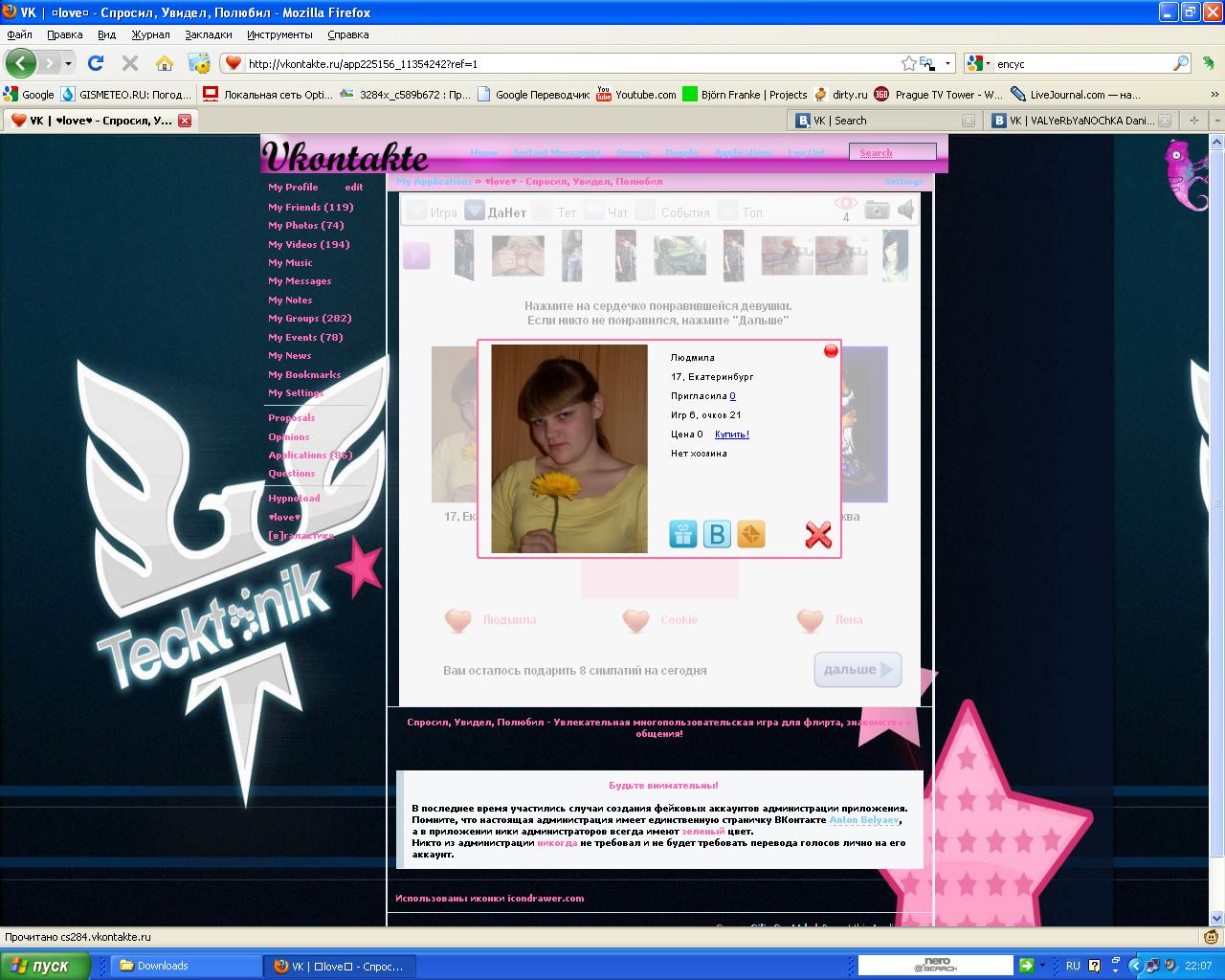Open the Downloads taskbar item

pyautogui.click(x=185, y=966)
